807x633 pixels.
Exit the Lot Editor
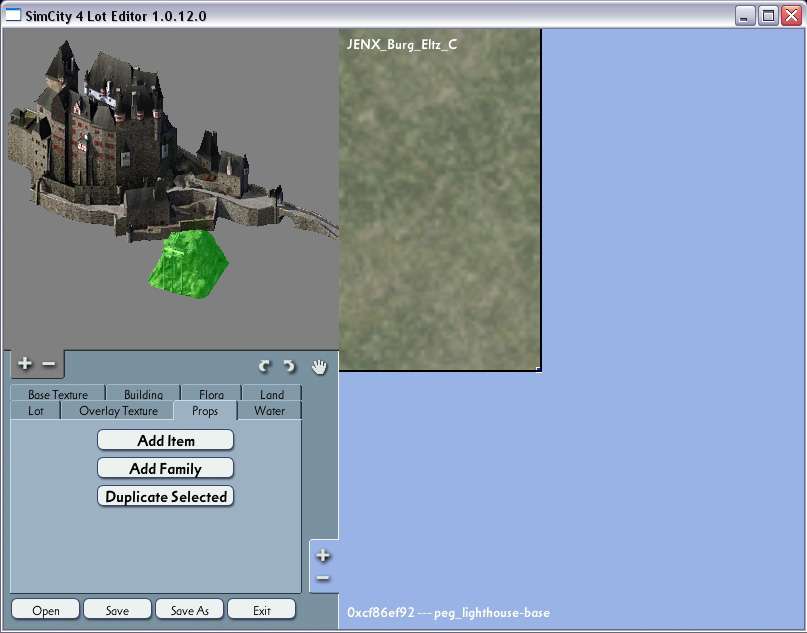(261, 610)
